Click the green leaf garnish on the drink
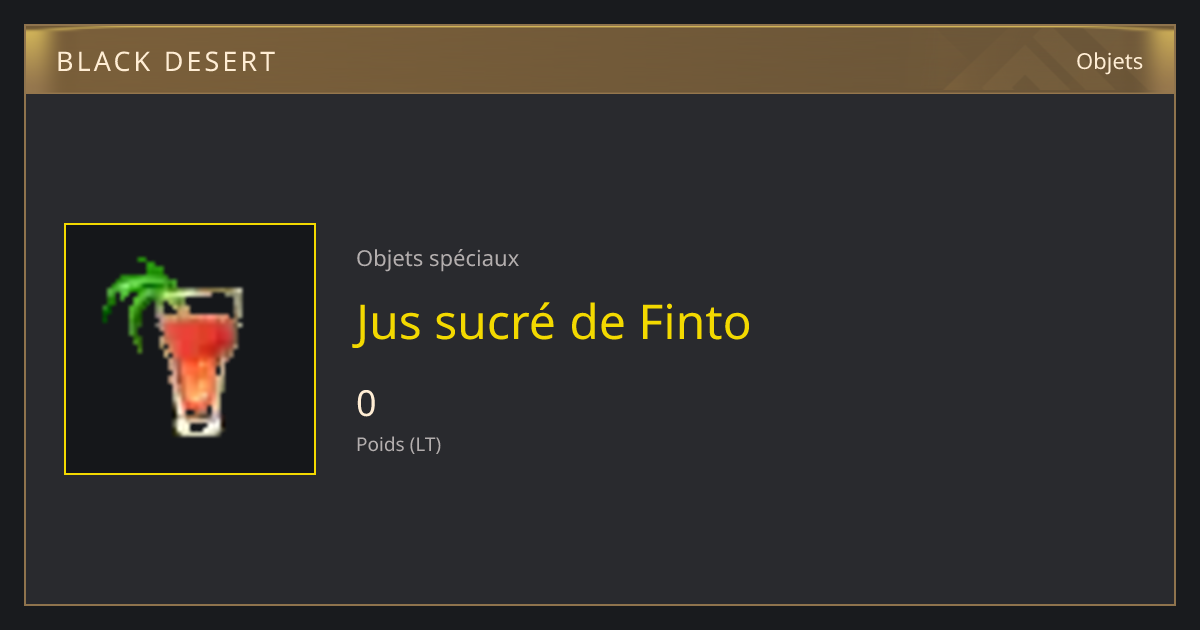1200x630 pixels. tap(138, 298)
